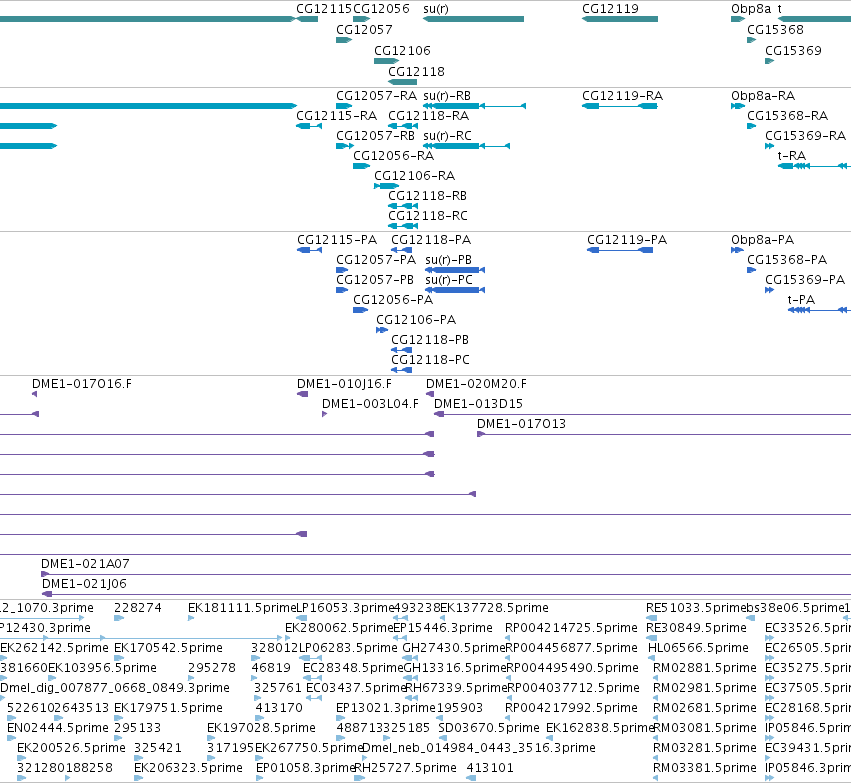Click transcript Obp8a-RA label
Screen dimensions: 851x783
click(763, 96)
